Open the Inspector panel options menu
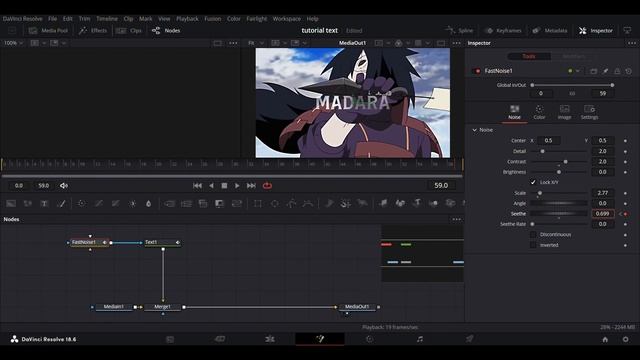The image size is (640, 360). coord(632,43)
